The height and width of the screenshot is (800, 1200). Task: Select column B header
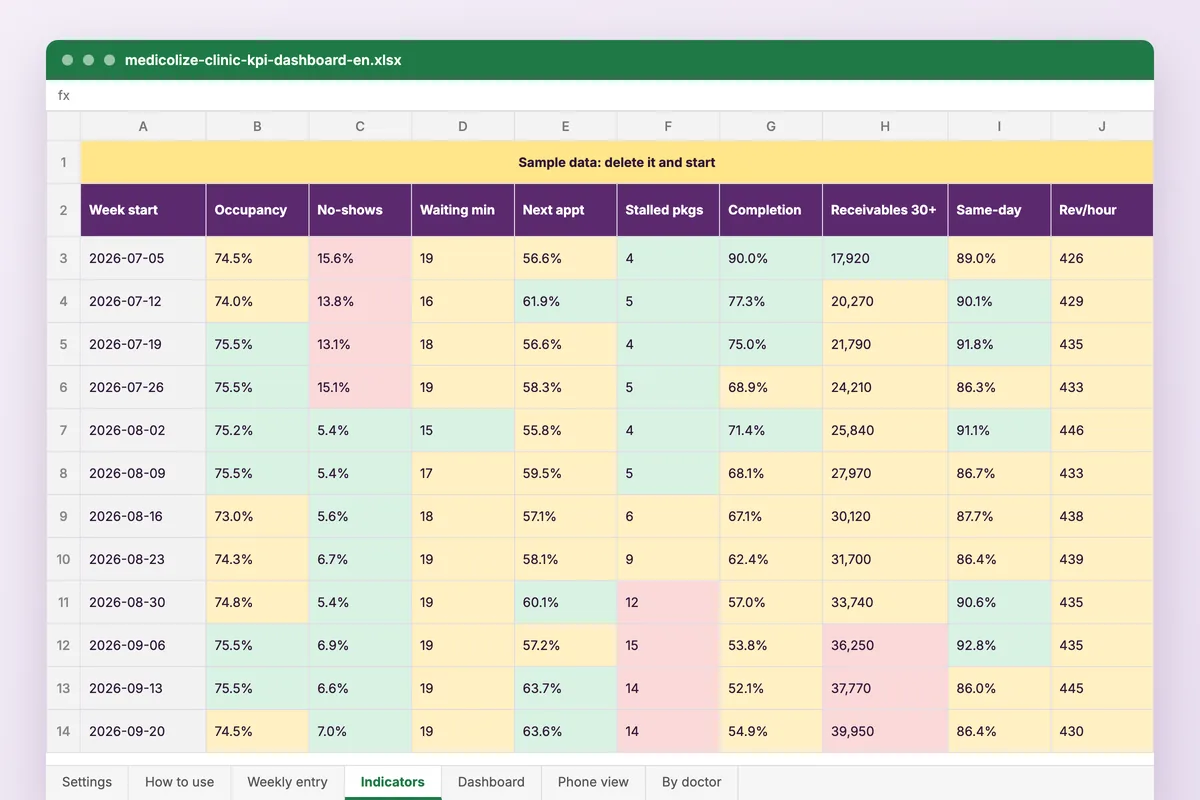tap(257, 126)
